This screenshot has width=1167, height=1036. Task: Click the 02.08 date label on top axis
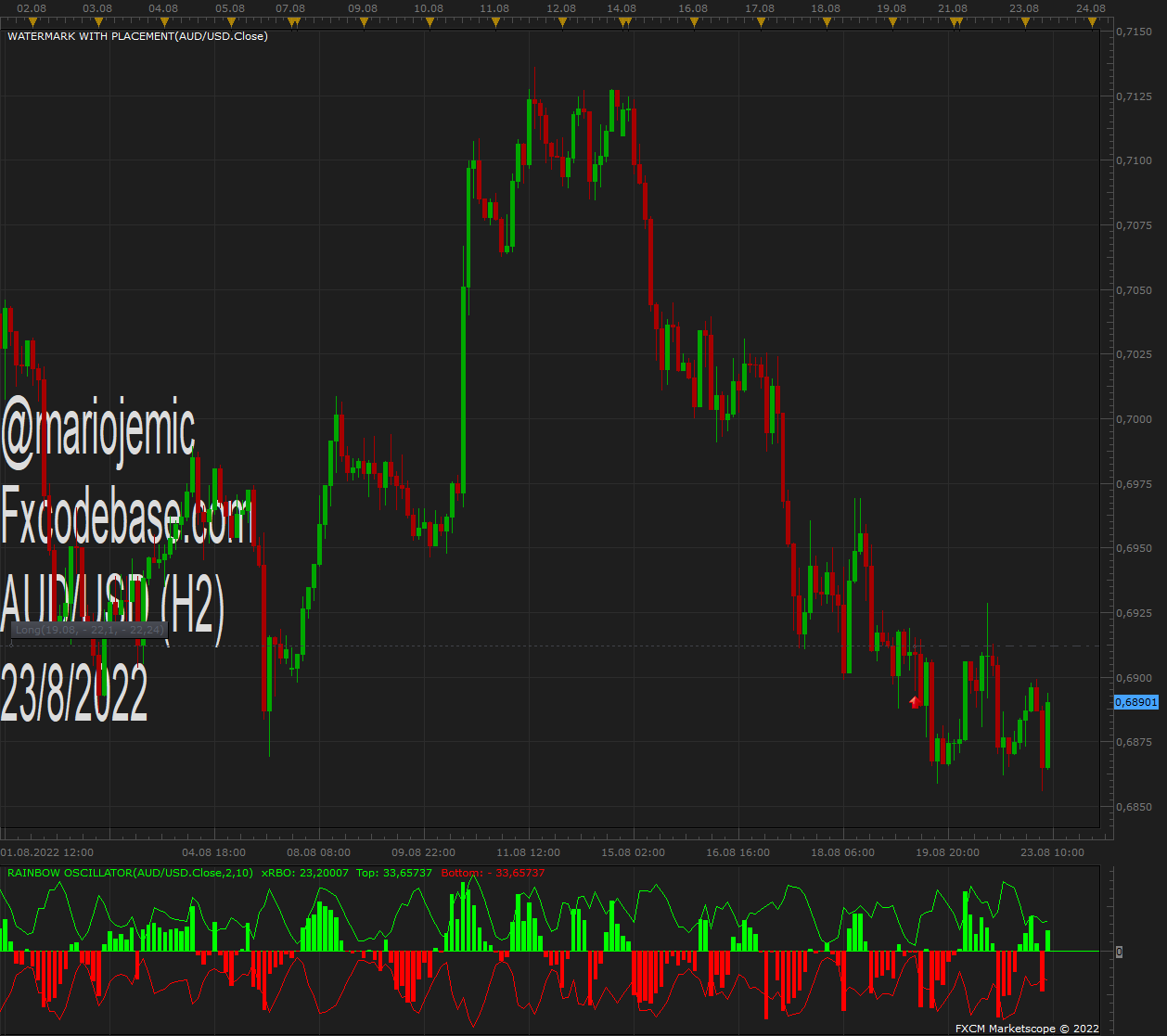32,8
